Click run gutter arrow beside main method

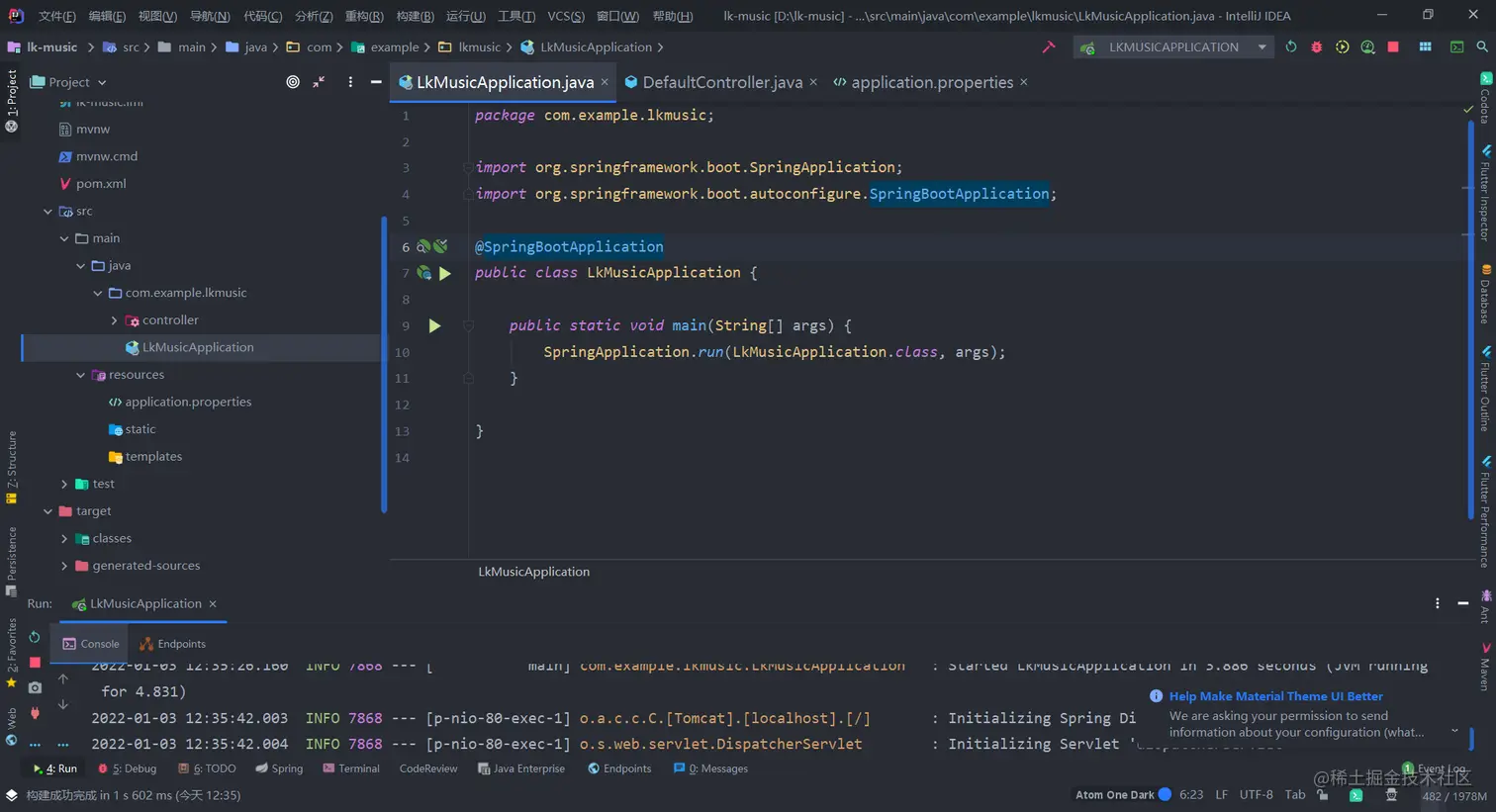pos(434,325)
